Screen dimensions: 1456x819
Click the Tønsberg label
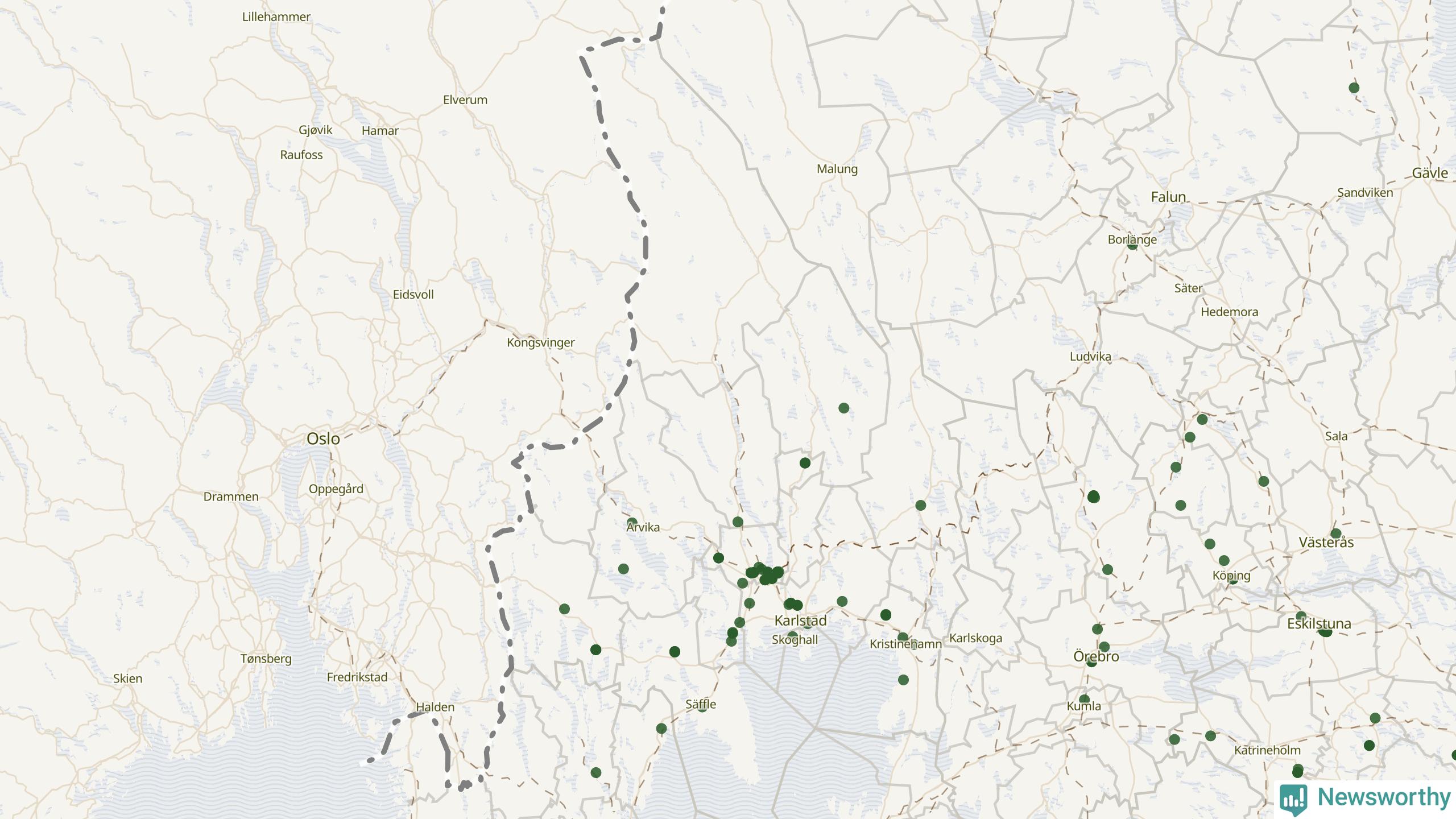pos(266,659)
